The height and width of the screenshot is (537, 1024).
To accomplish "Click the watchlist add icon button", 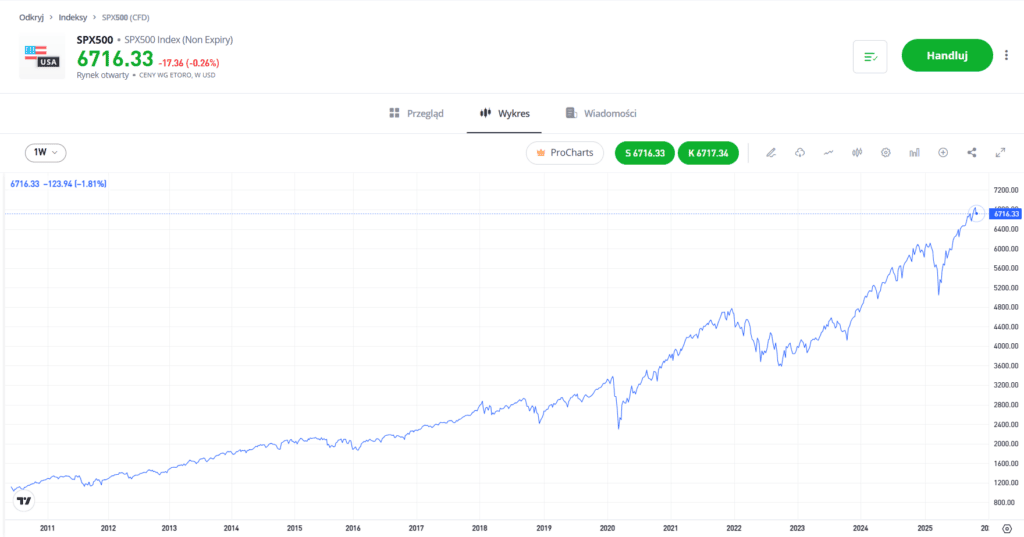I will point(869,57).
